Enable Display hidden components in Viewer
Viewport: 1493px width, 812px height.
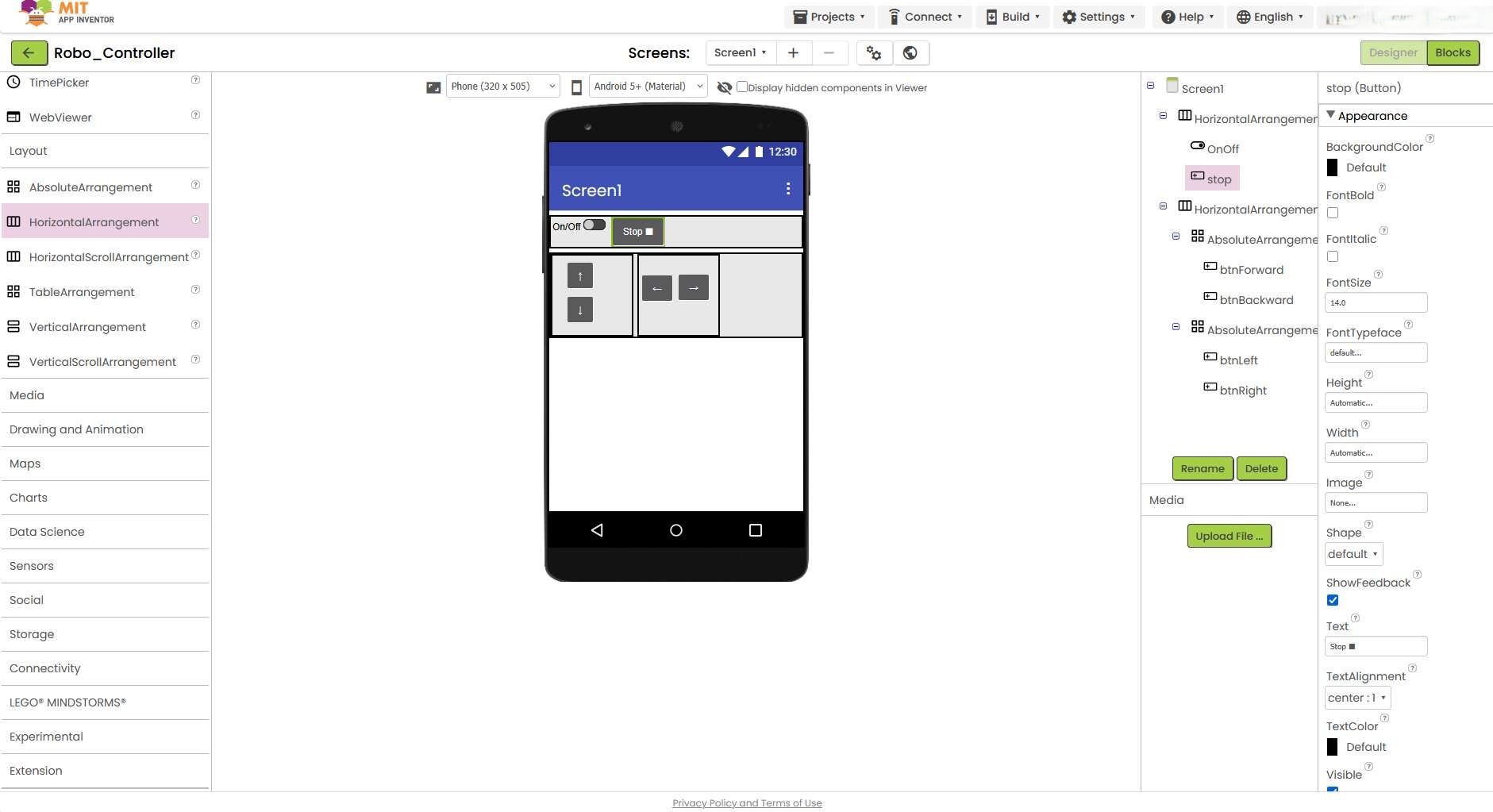(x=744, y=87)
